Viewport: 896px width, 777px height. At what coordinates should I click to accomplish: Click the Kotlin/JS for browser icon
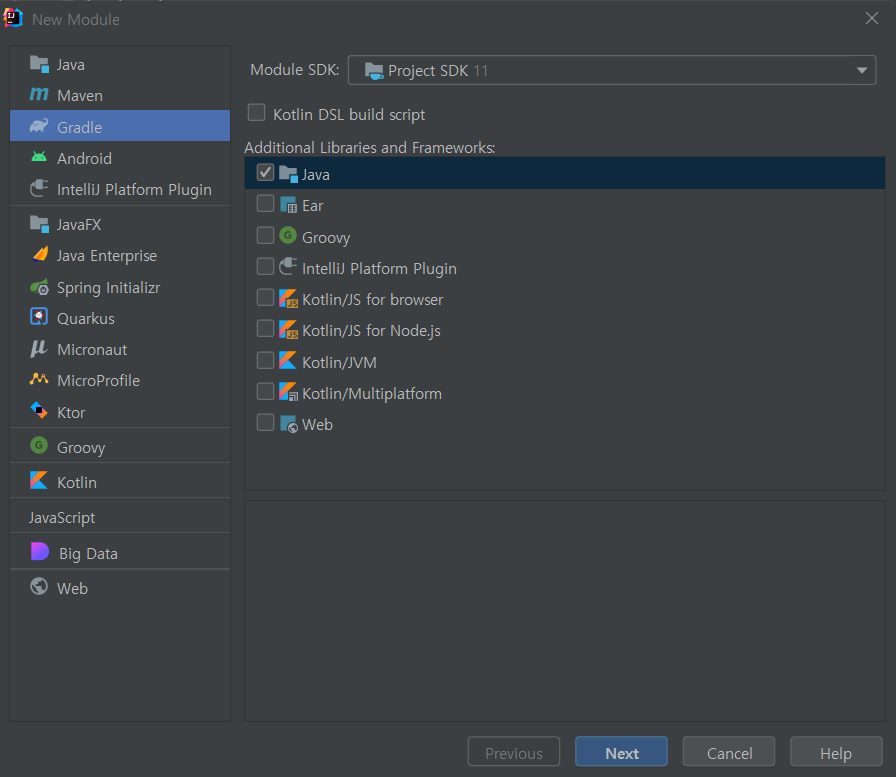[289, 299]
